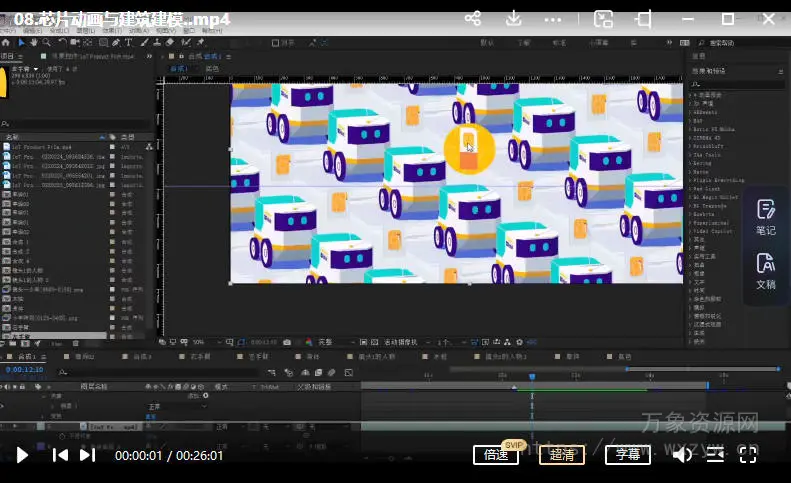Mute the player volume speaker
The height and width of the screenshot is (483, 791).
(x=682, y=455)
